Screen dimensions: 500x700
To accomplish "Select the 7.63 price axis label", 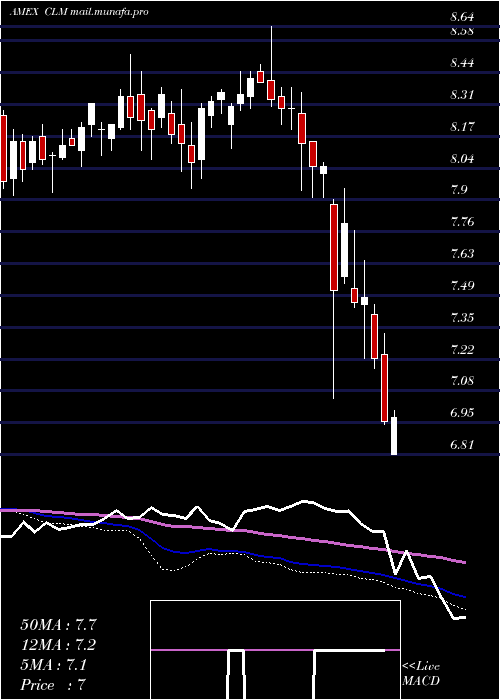I will (x=462, y=254).
